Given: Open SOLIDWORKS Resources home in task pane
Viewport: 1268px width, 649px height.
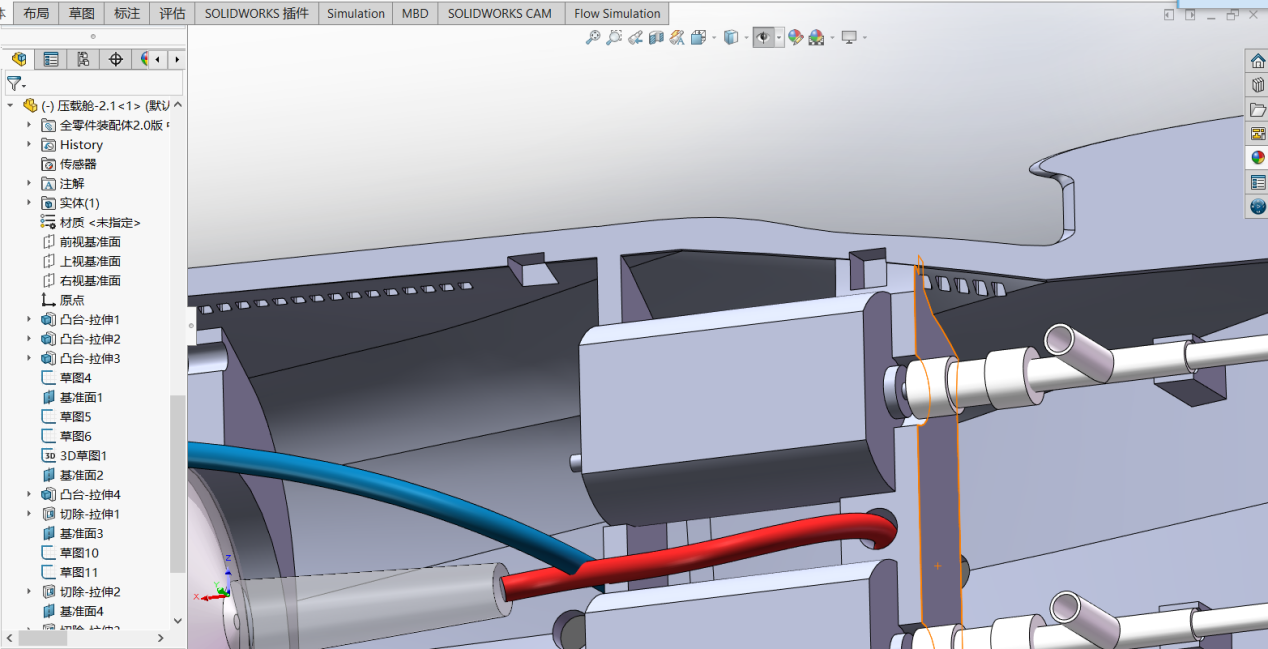Looking at the screenshot, I should [x=1257, y=61].
